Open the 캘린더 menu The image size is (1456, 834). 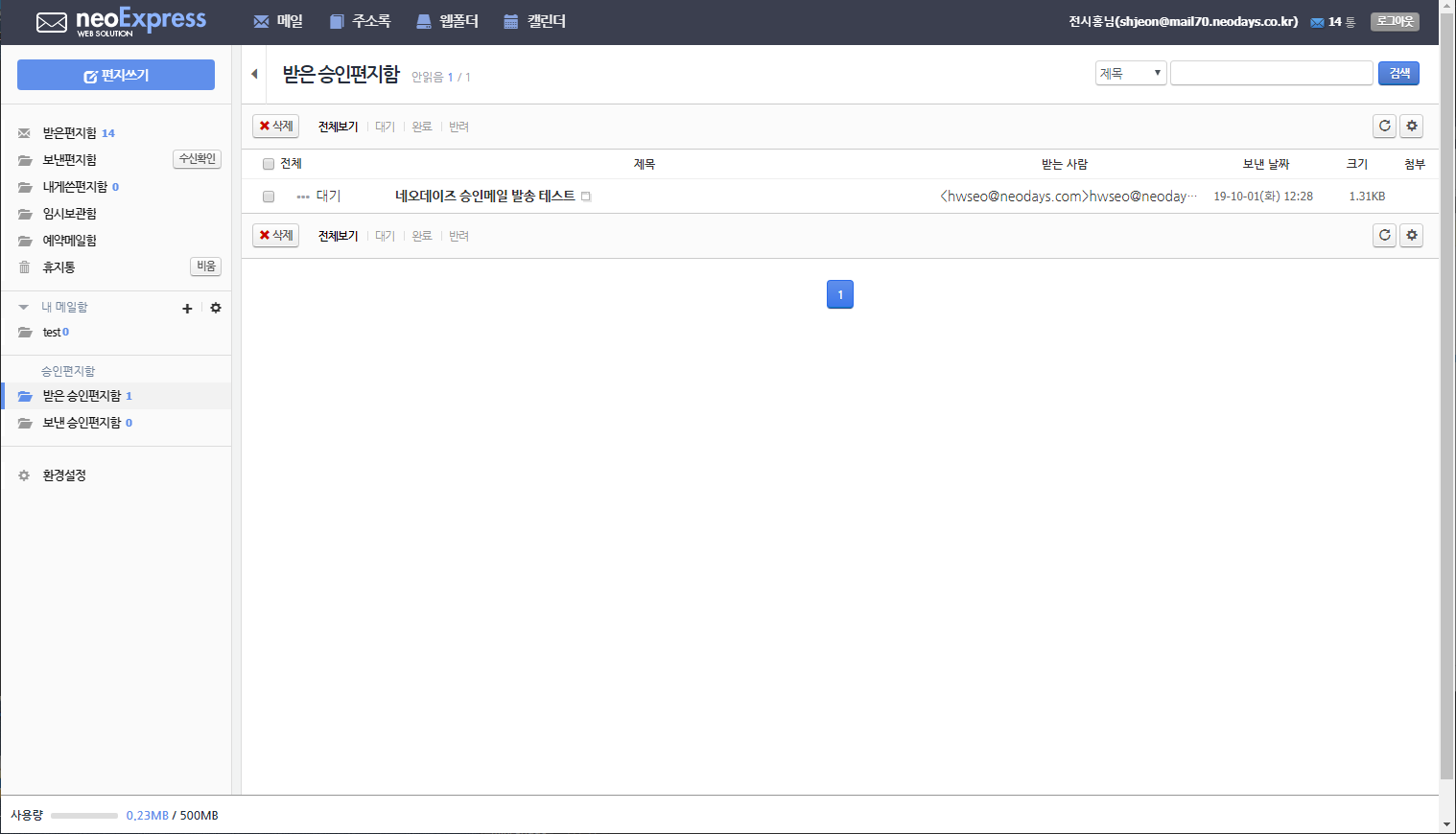(x=534, y=21)
